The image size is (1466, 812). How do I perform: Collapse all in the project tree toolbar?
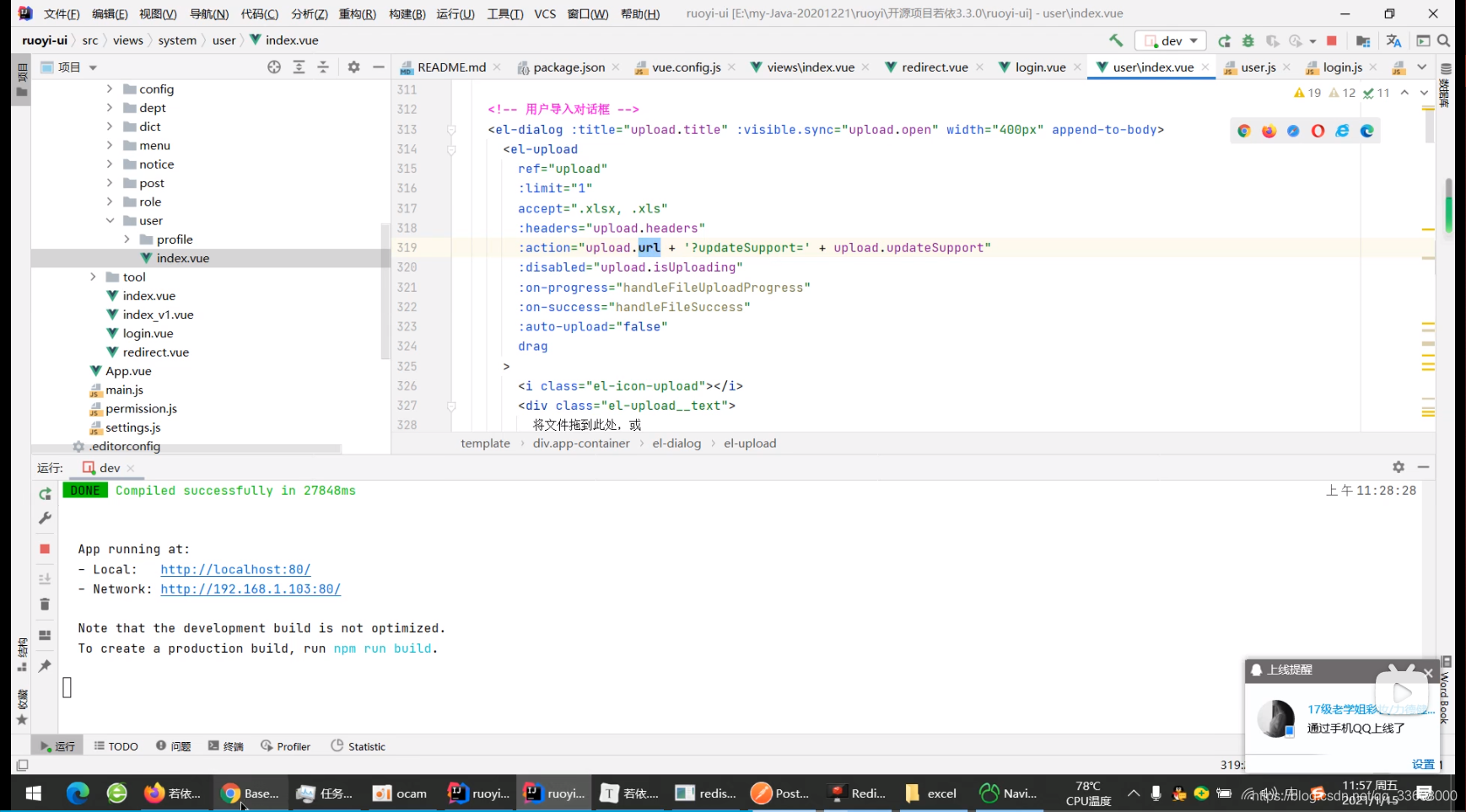[x=323, y=67]
